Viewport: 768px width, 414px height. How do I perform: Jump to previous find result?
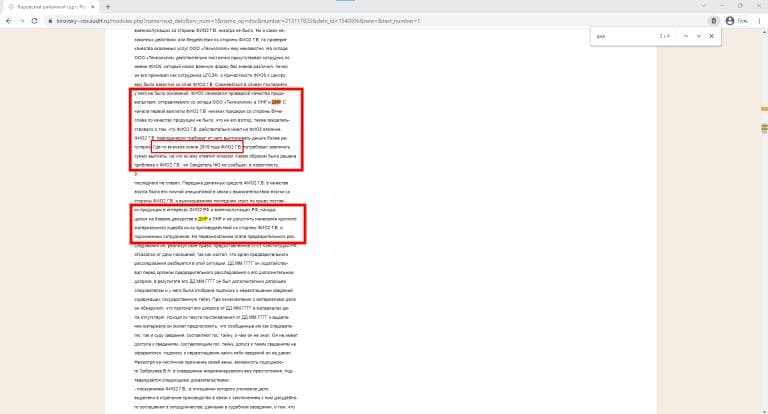tap(684, 37)
